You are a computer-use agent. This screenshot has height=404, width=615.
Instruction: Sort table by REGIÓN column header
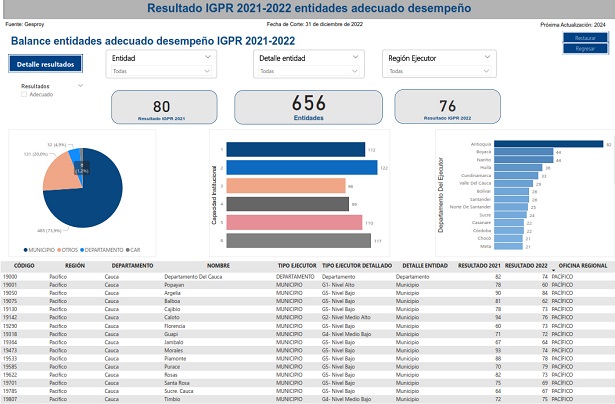click(x=75, y=266)
